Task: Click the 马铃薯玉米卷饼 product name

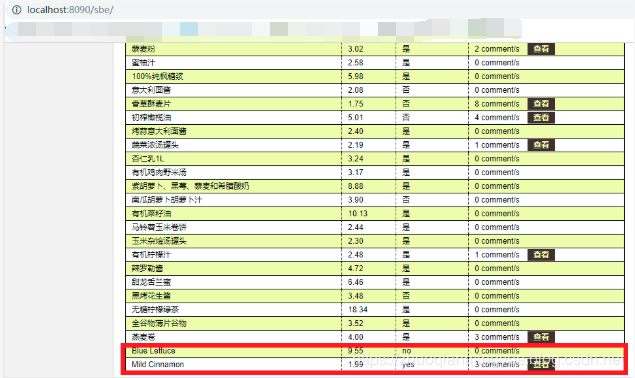Action: [x=159, y=227]
